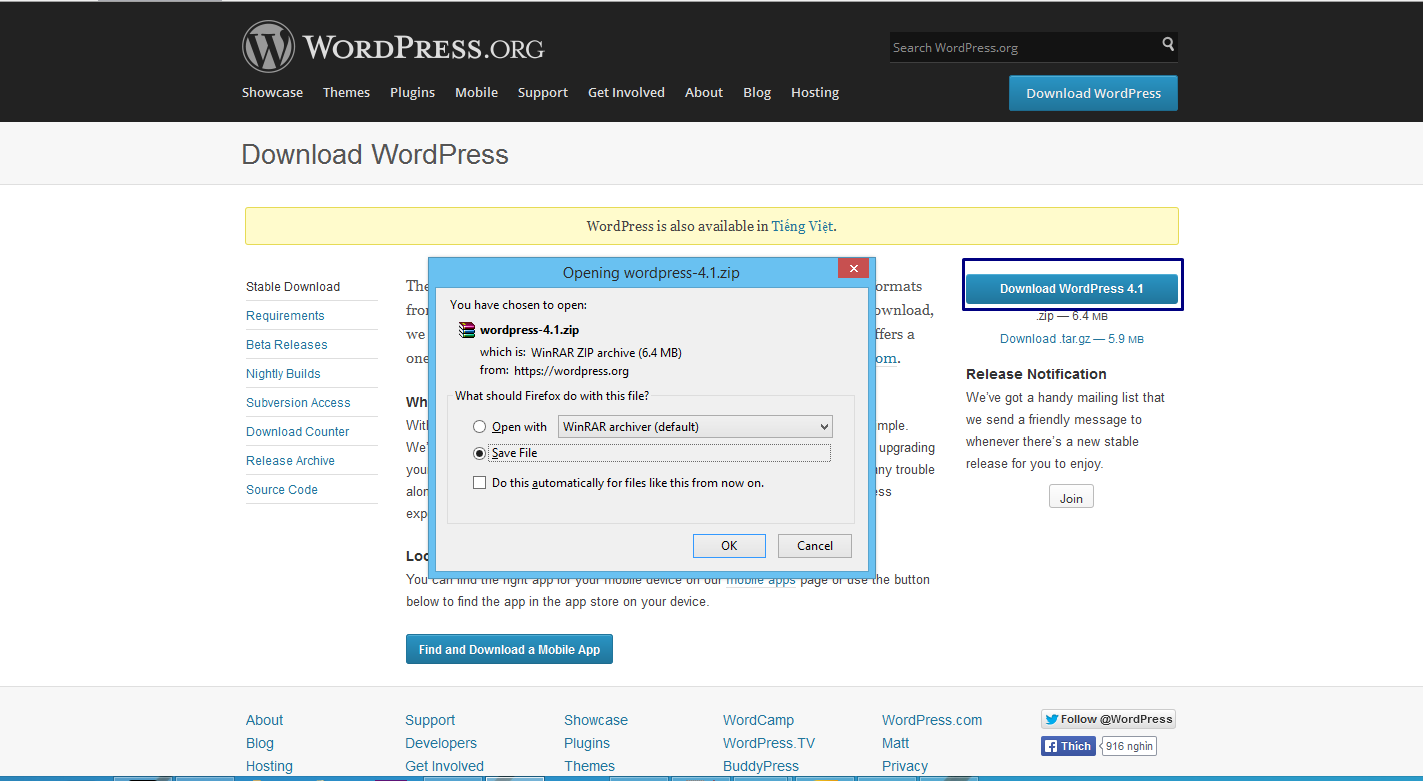Click the search magnifier icon
The height and width of the screenshot is (781, 1423).
pyautogui.click(x=1167, y=45)
